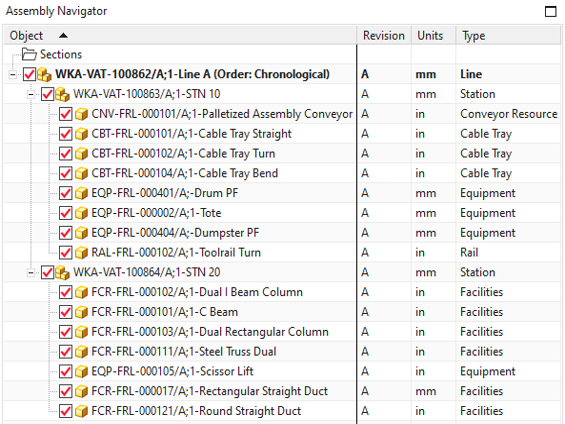Viewport: 565px width, 424px height.
Task: Click the Sections folder icon
Action: click(x=29, y=54)
